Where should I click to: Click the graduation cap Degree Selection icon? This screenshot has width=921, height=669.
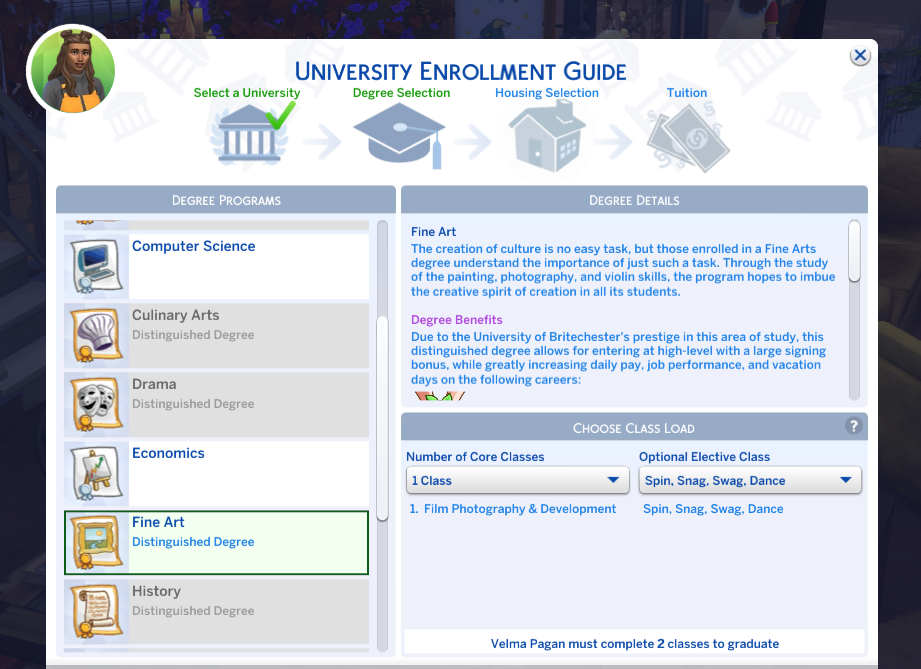tap(399, 136)
